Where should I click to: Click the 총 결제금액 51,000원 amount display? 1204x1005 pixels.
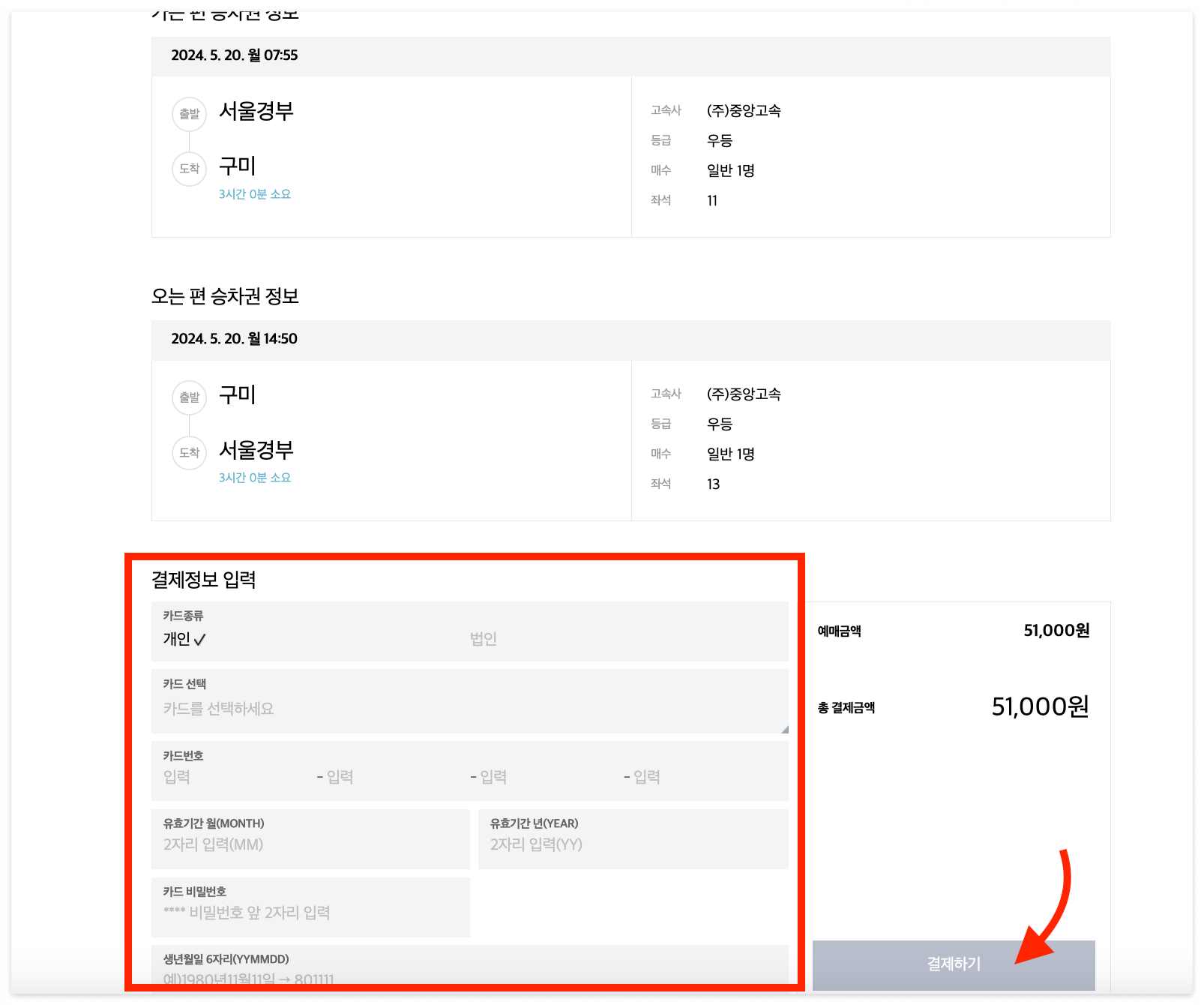[1041, 706]
